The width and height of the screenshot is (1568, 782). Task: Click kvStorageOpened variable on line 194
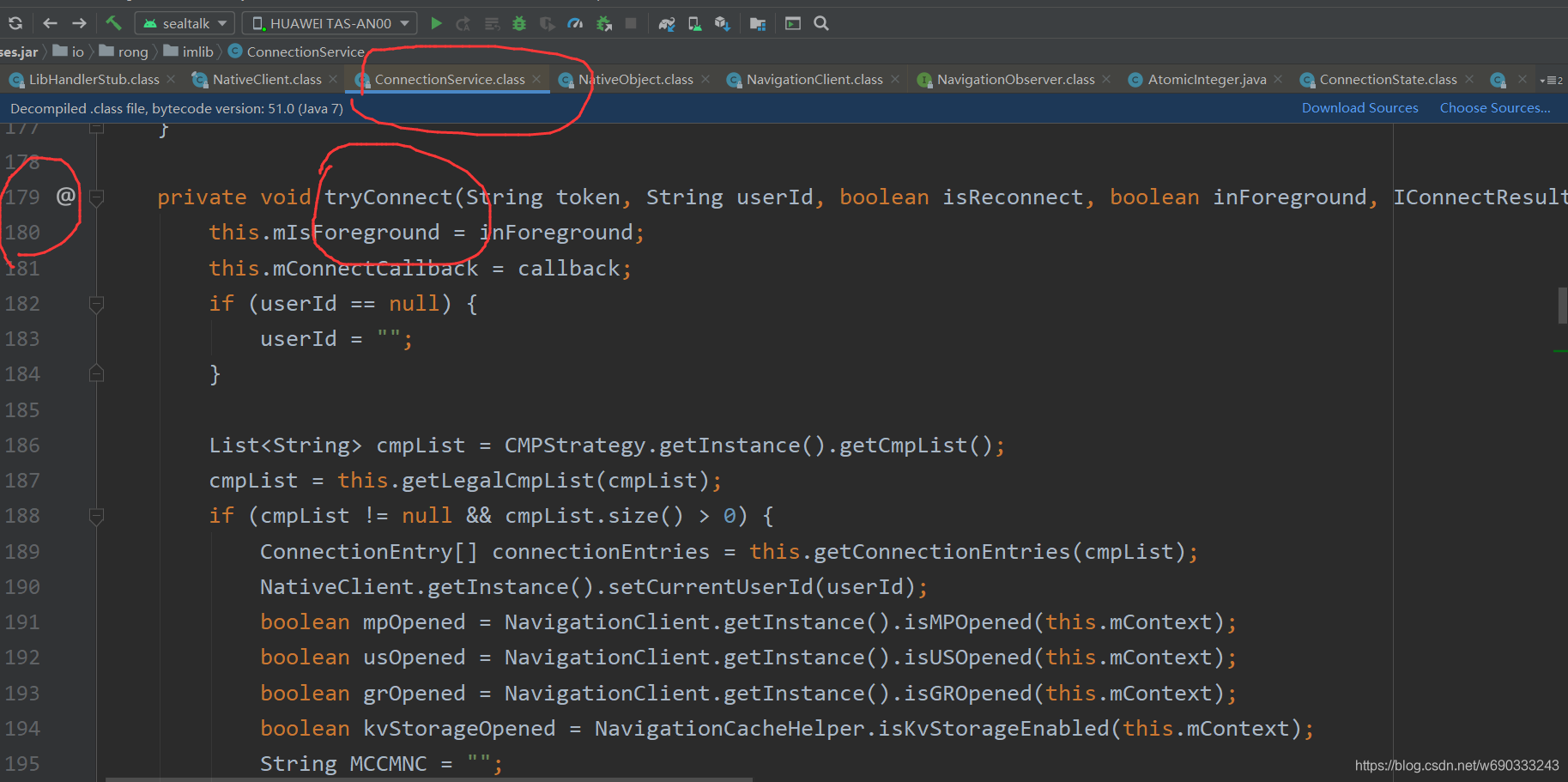click(459, 728)
